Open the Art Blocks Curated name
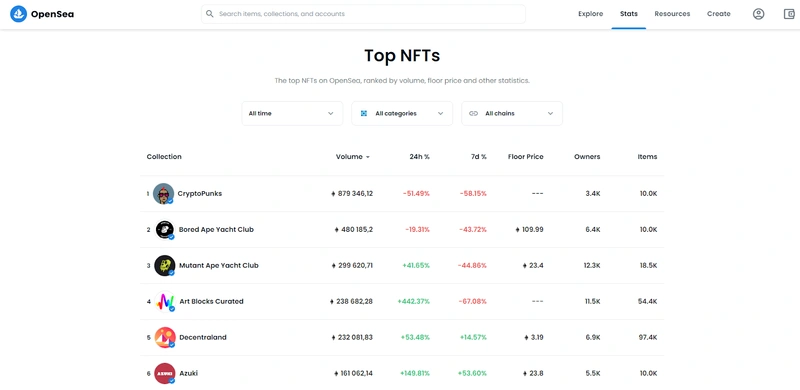800x390 pixels. click(211, 302)
